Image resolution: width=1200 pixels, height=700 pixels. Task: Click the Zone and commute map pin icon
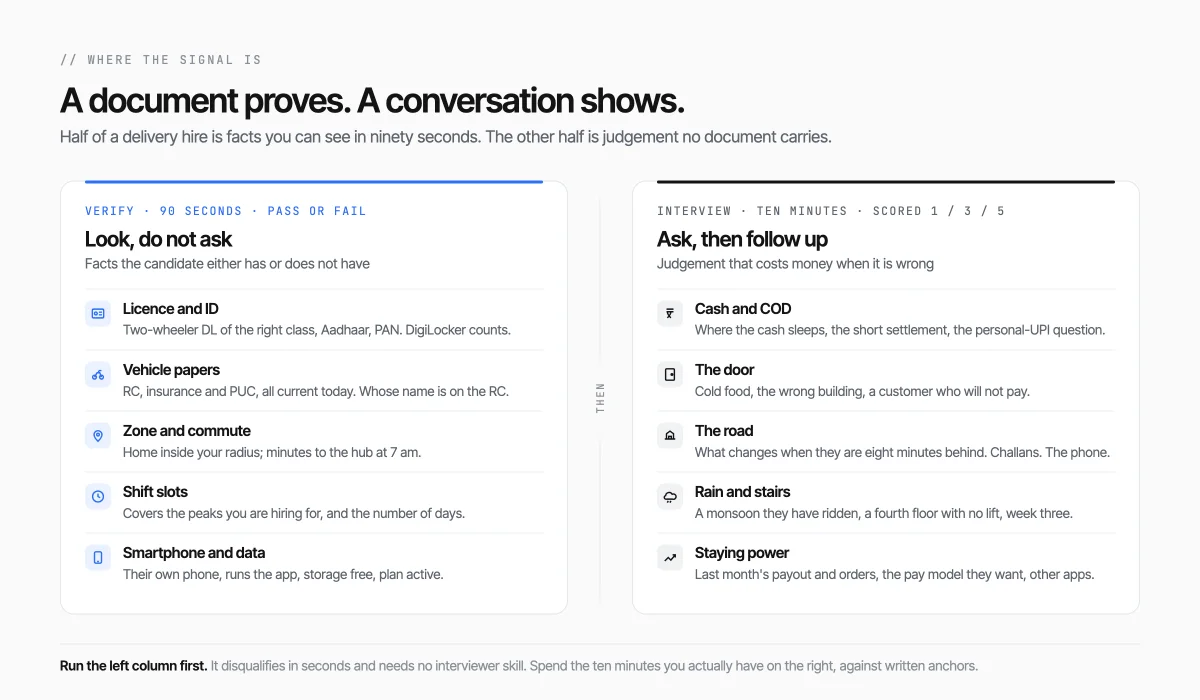tap(98, 436)
